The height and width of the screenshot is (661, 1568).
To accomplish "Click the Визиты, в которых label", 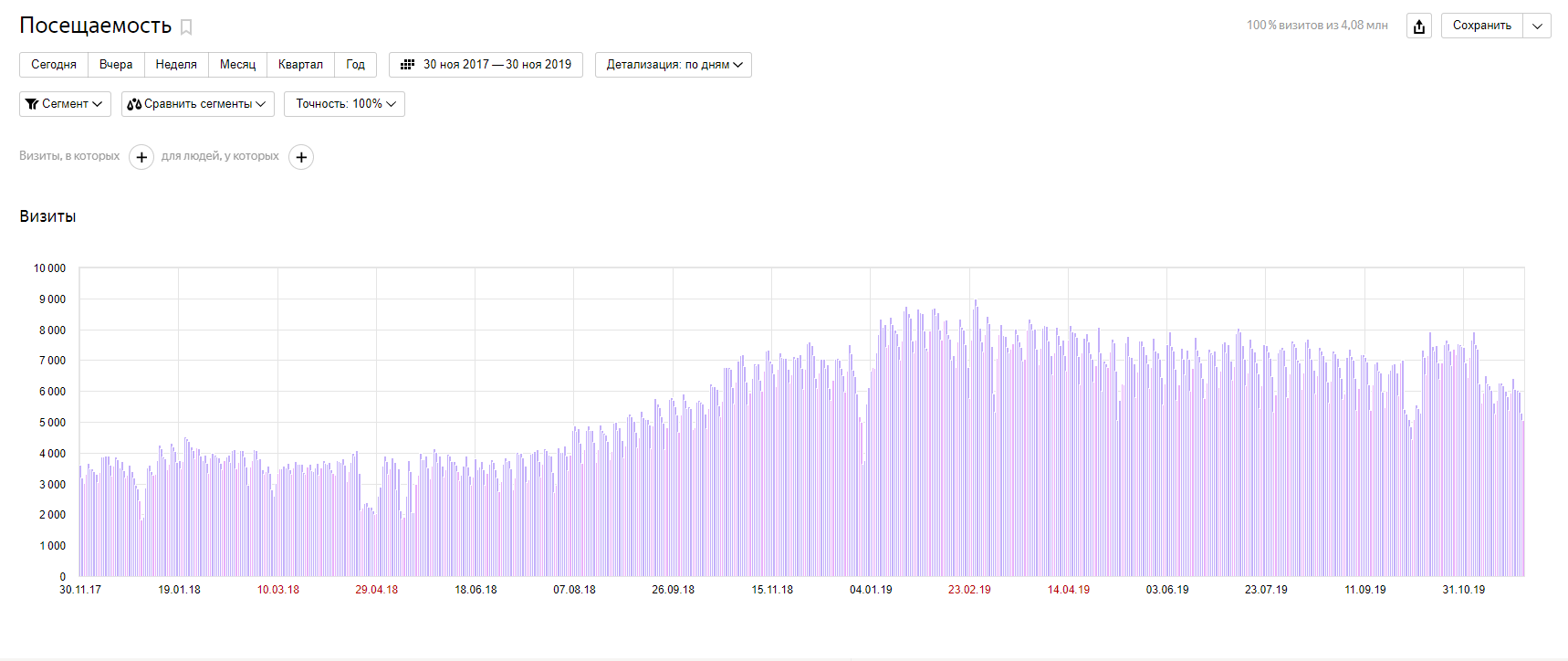I will click(x=69, y=156).
